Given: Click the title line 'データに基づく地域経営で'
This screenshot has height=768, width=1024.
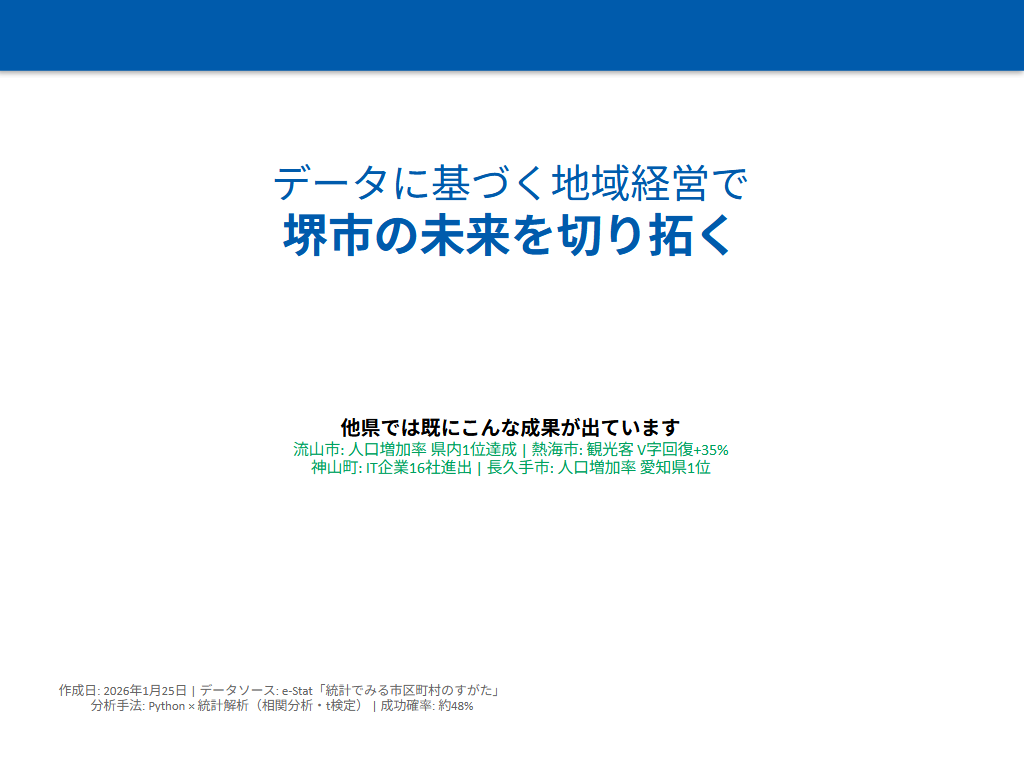Looking at the screenshot, I should point(510,184).
